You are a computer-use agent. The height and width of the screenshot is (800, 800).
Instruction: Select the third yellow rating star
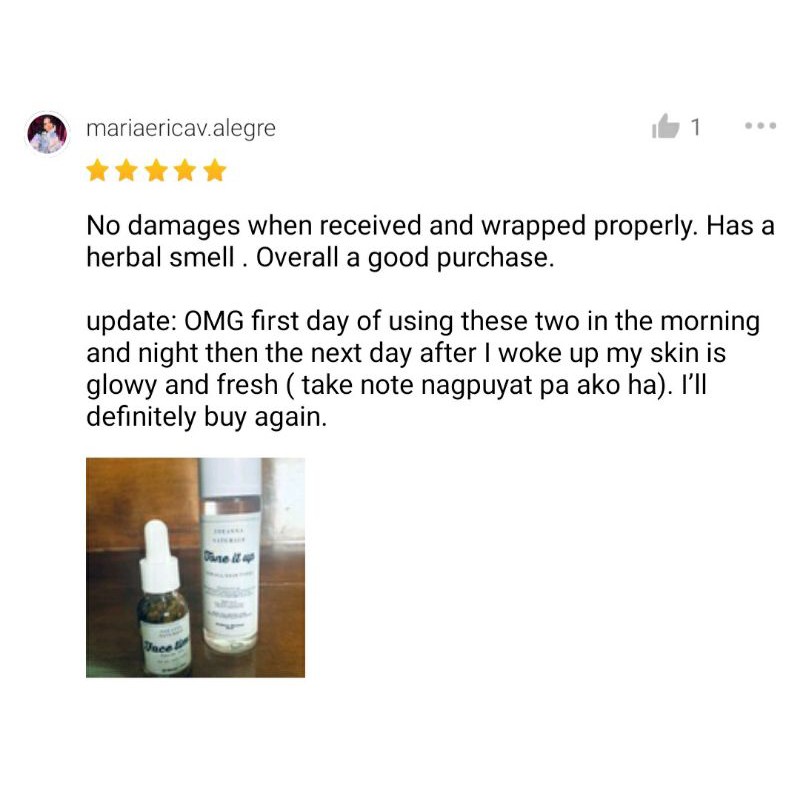point(156,170)
